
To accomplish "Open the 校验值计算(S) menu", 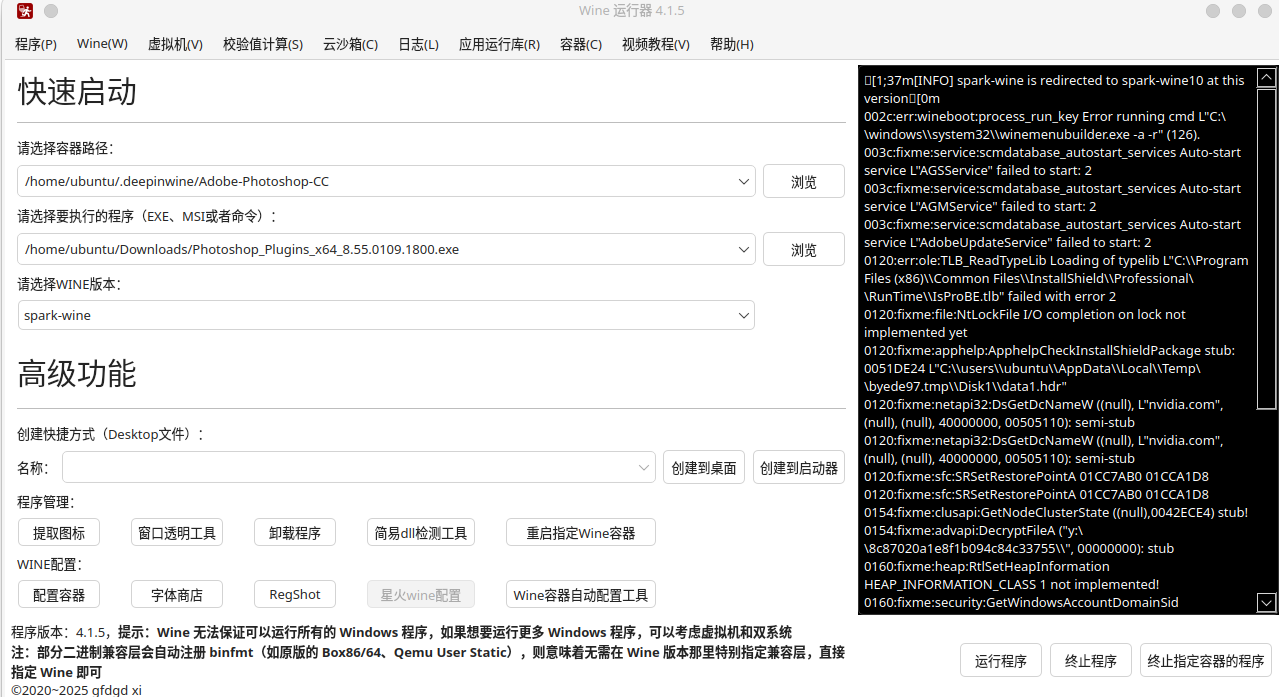I will 263,44.
